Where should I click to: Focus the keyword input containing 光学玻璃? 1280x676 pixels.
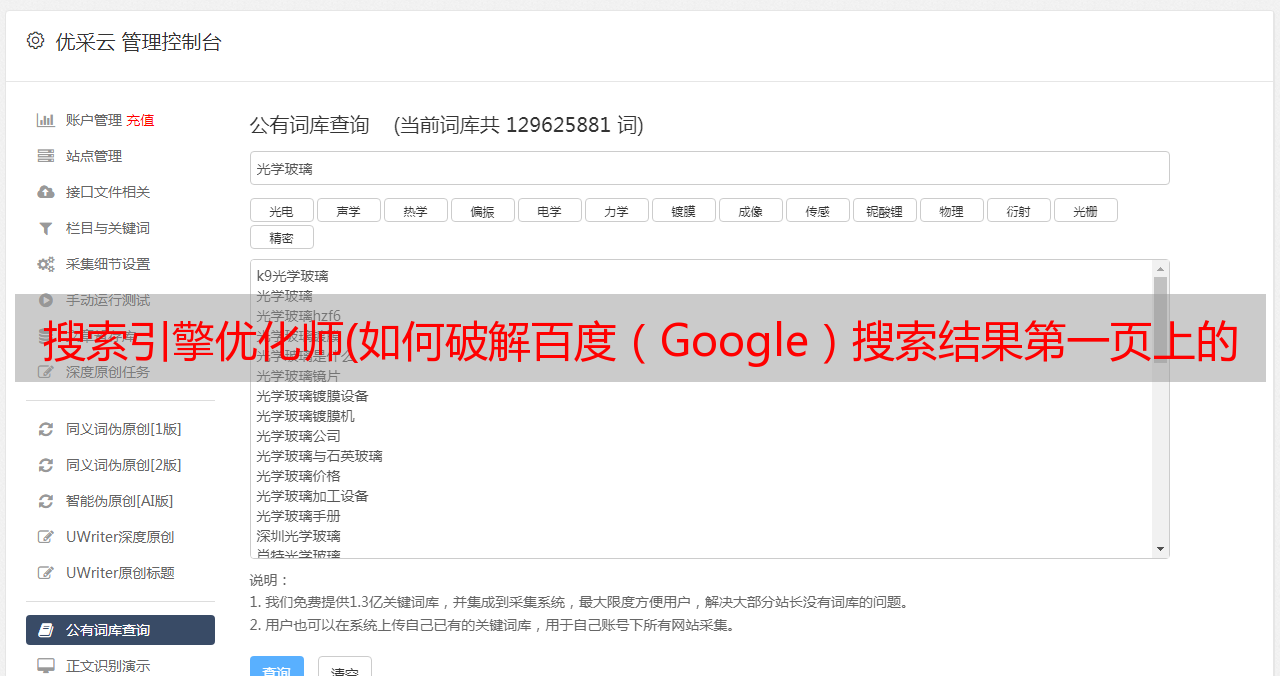709,168
